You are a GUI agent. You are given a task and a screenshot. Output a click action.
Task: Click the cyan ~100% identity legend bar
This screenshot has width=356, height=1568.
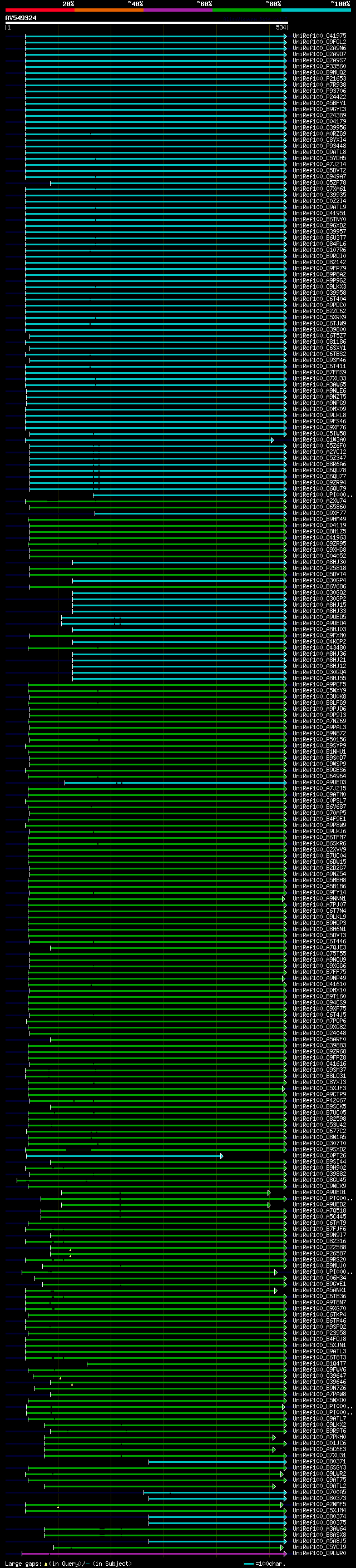click(317, 10)
